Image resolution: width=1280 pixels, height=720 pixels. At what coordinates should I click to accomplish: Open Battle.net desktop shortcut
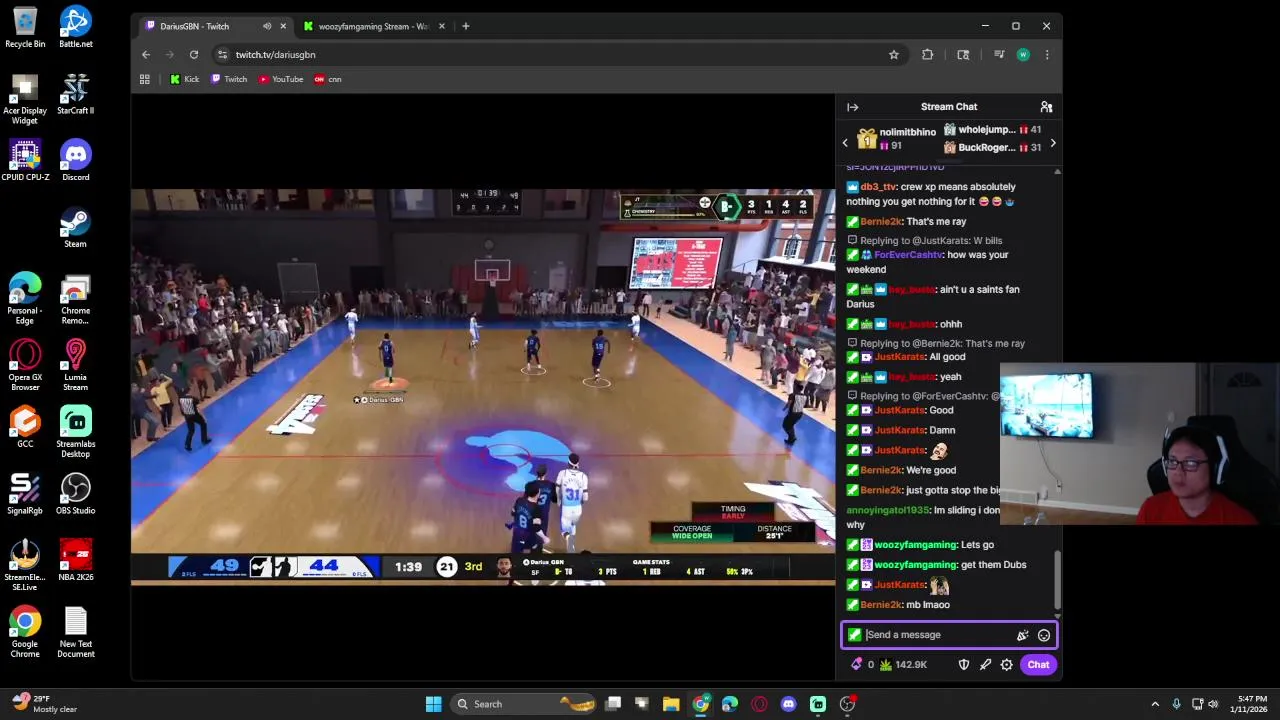pos(75,27)
